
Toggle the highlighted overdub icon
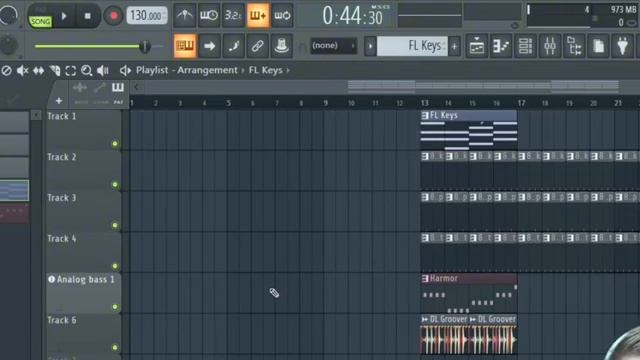pyautogui.click(x=258, y=16)
